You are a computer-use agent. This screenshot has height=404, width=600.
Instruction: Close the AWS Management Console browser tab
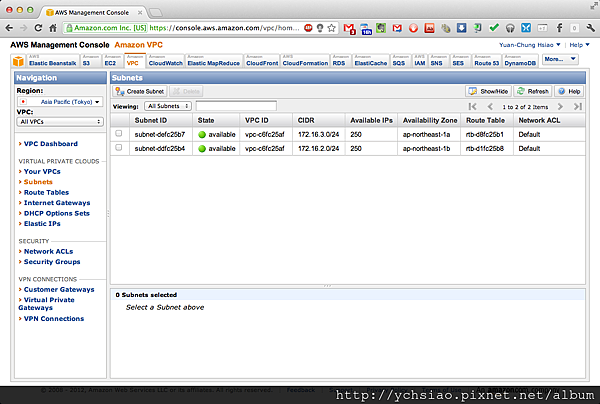click(140, 13)
